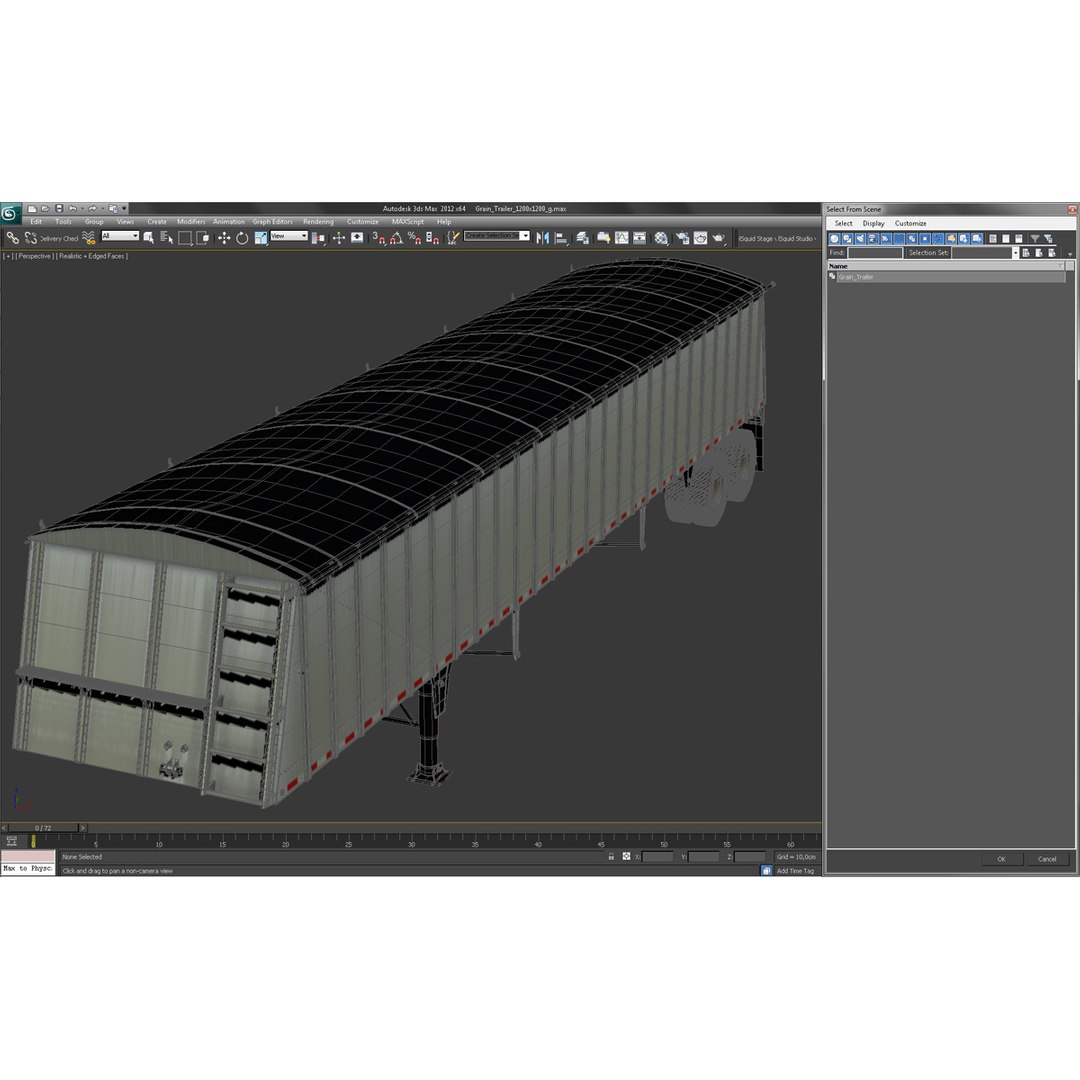Open quick access toolbar customize arrow
Image resolution: width=1080 pixels, height=1080 pixels.
pyautogui.click(x=125, y=209)
